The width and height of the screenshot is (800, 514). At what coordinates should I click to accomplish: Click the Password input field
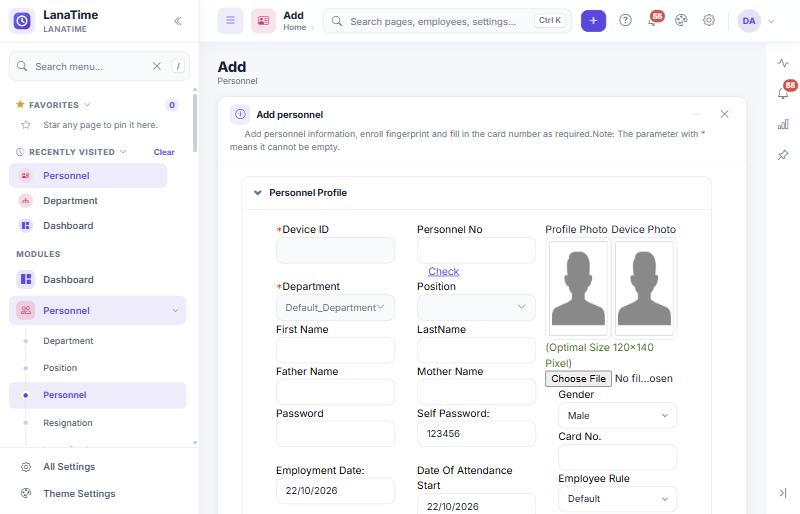tap(335, 434)
